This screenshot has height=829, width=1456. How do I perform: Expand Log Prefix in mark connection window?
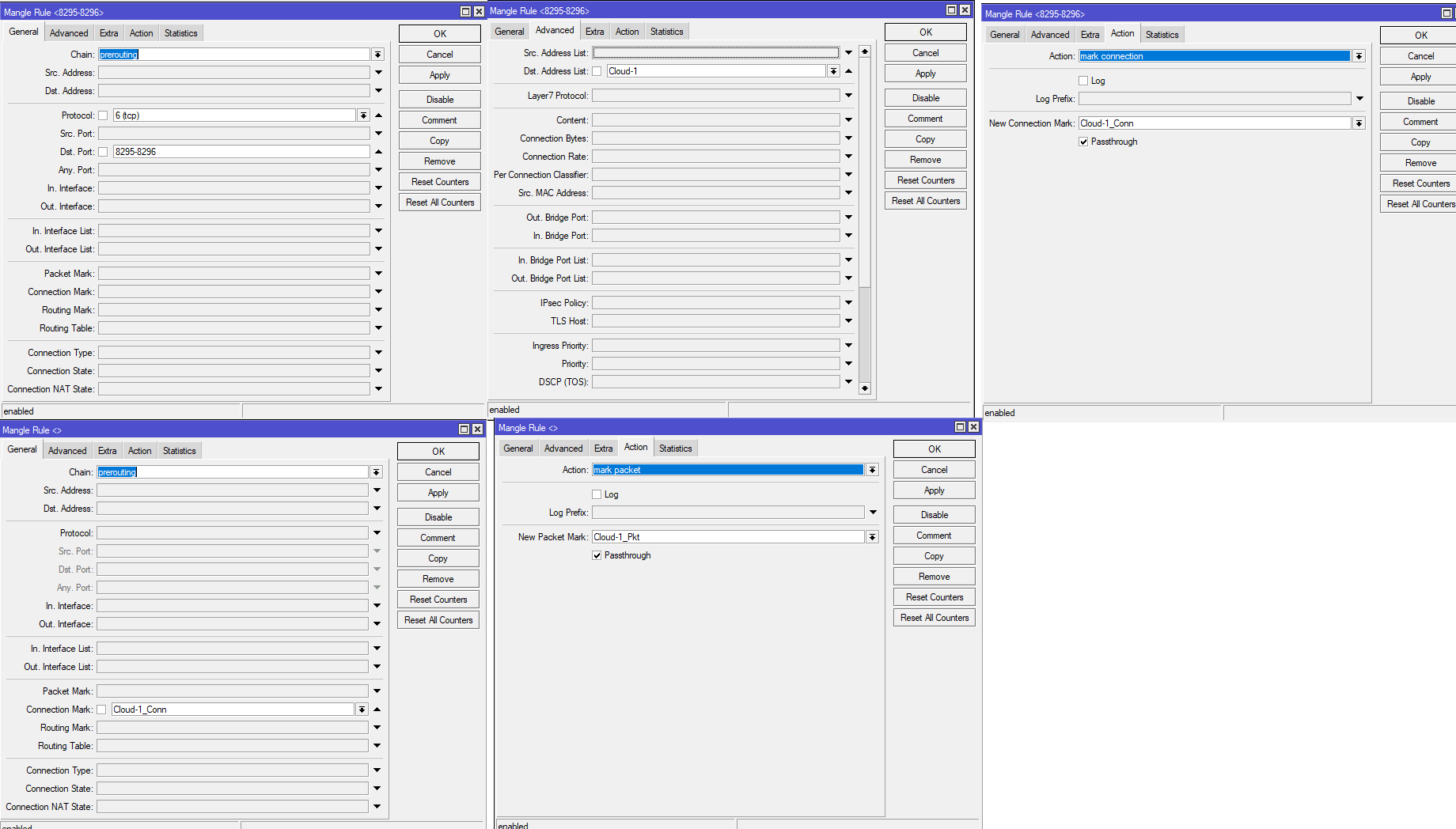(x=1359, y=99)
